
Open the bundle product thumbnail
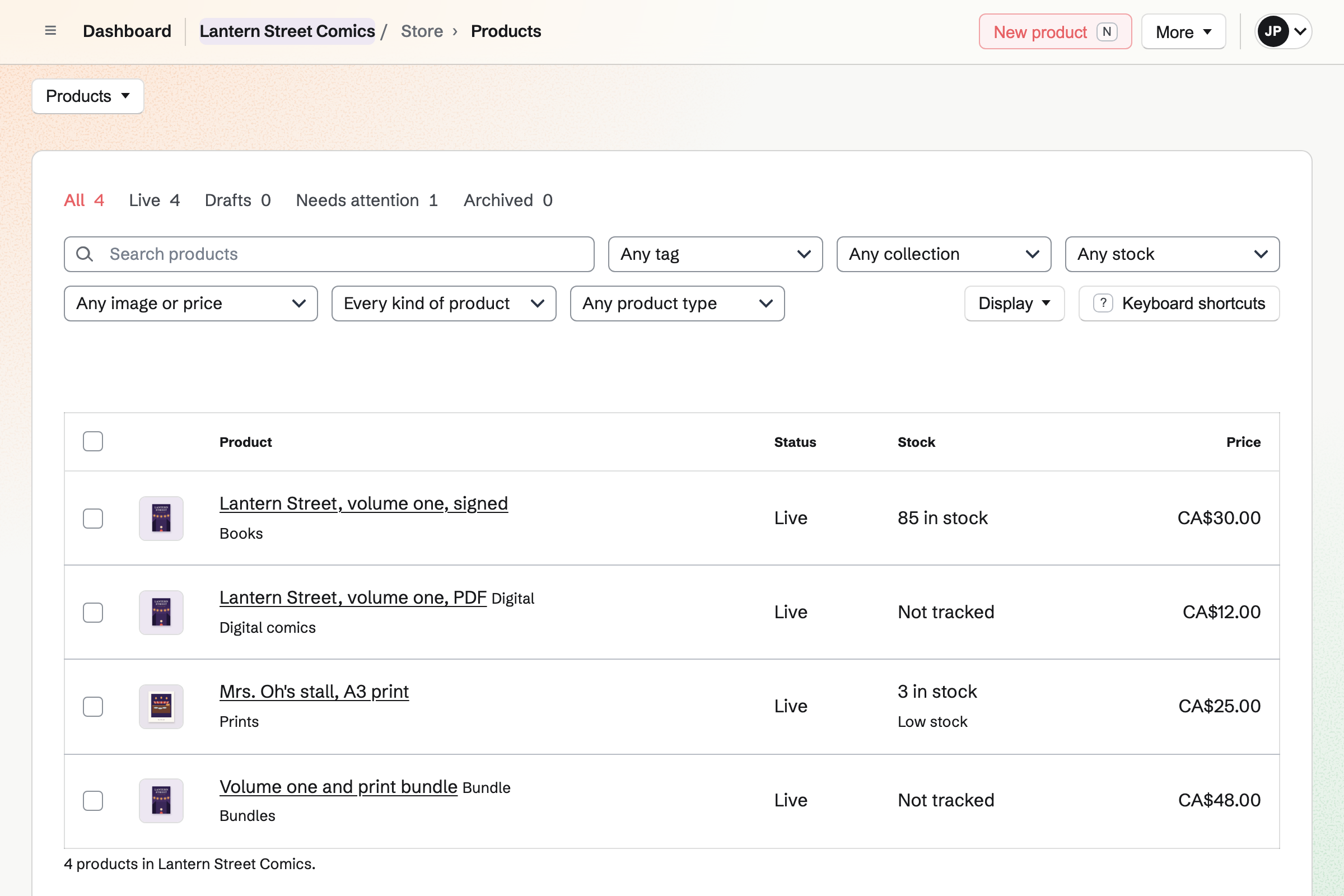[161, 801]
